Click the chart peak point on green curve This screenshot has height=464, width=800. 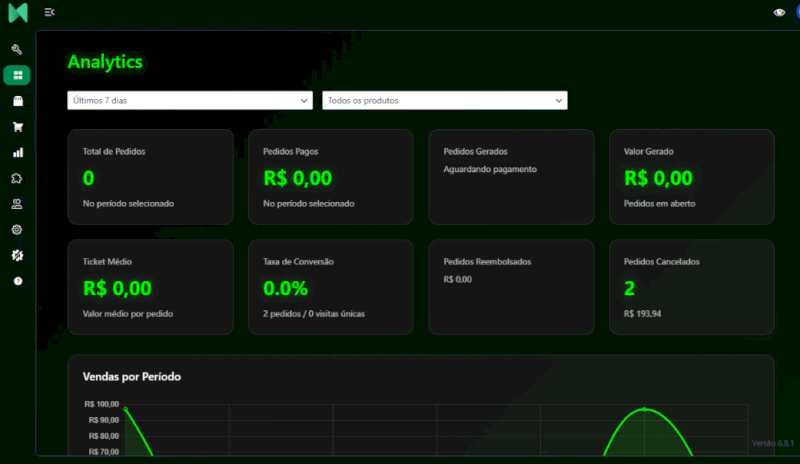tap(645, 408)
